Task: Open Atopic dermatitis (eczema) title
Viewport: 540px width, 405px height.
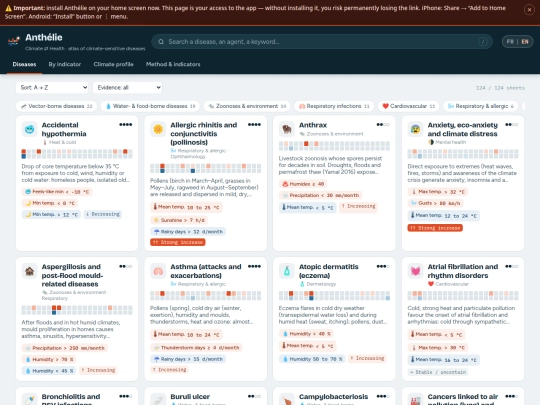Action: (x=329, y=271)
